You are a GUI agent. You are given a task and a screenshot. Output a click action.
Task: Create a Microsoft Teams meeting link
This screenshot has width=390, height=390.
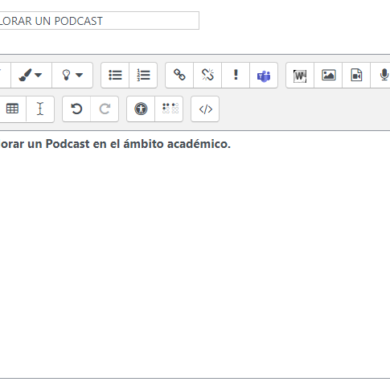tap(264, 75)
